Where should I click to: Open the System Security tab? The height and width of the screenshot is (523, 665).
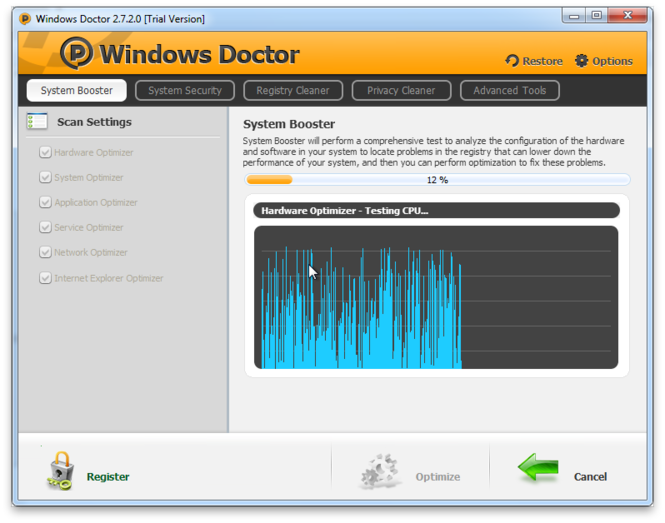185,90
